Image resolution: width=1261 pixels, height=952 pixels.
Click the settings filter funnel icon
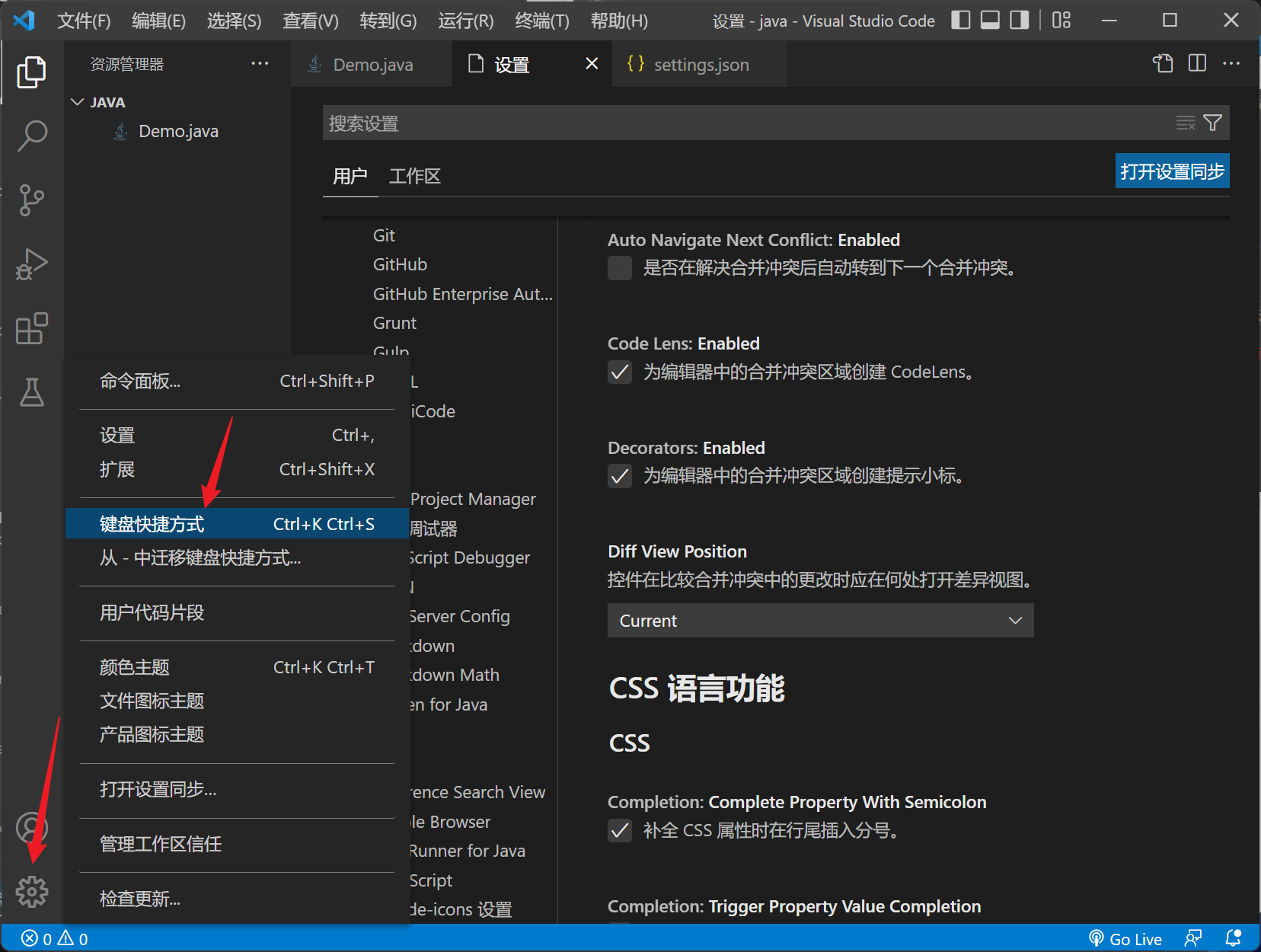[1213, 123]
